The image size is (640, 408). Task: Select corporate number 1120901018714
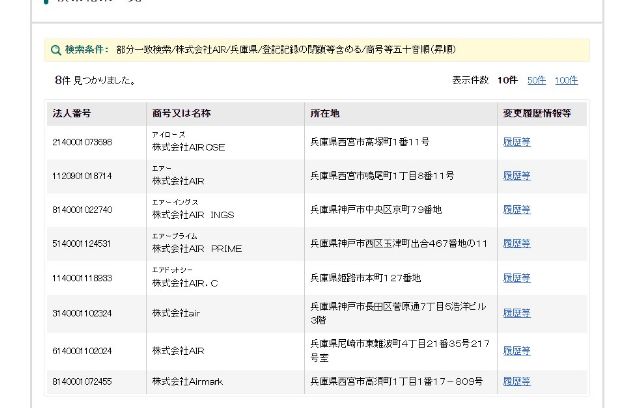pos(82,176)
